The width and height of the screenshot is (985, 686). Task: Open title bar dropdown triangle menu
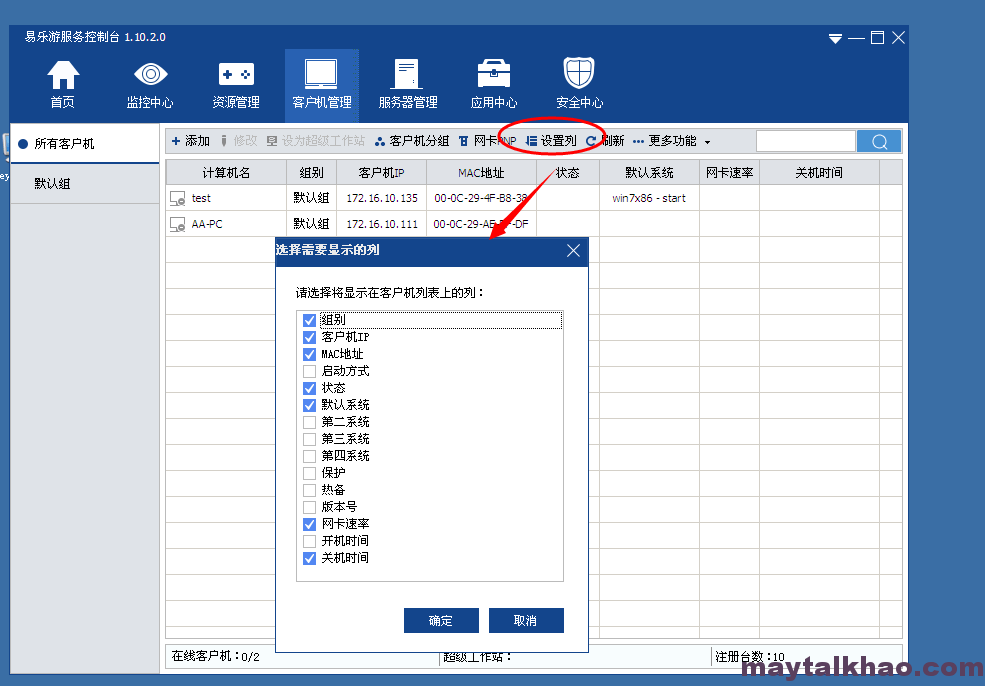tap(835, 39)
